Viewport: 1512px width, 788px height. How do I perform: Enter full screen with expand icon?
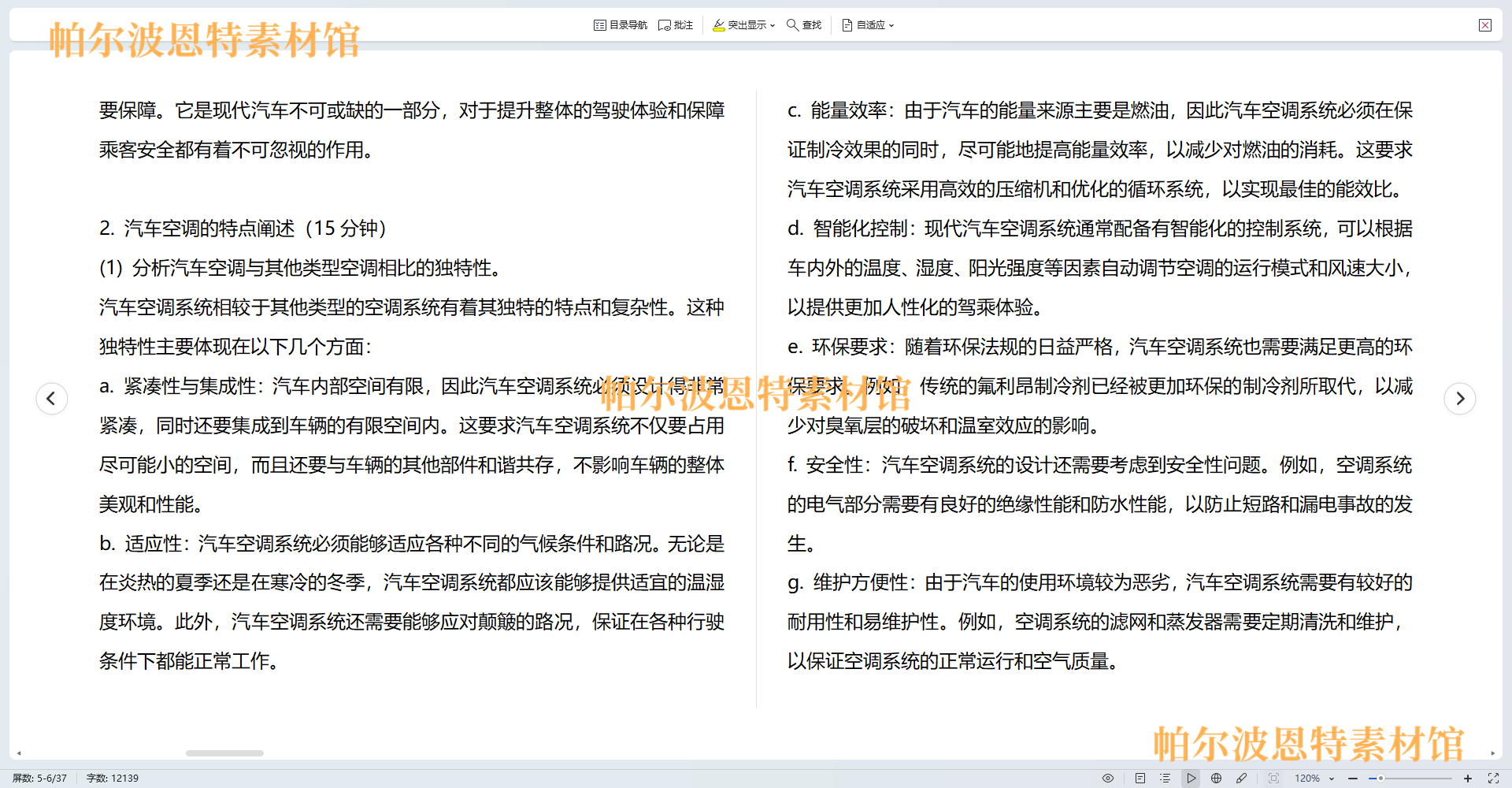[1493, 778]
